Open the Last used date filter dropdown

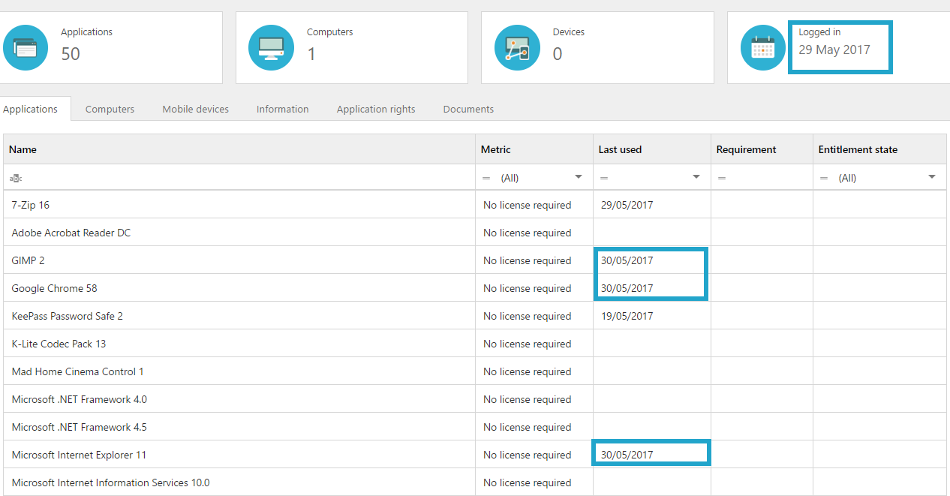coord(696,177)
